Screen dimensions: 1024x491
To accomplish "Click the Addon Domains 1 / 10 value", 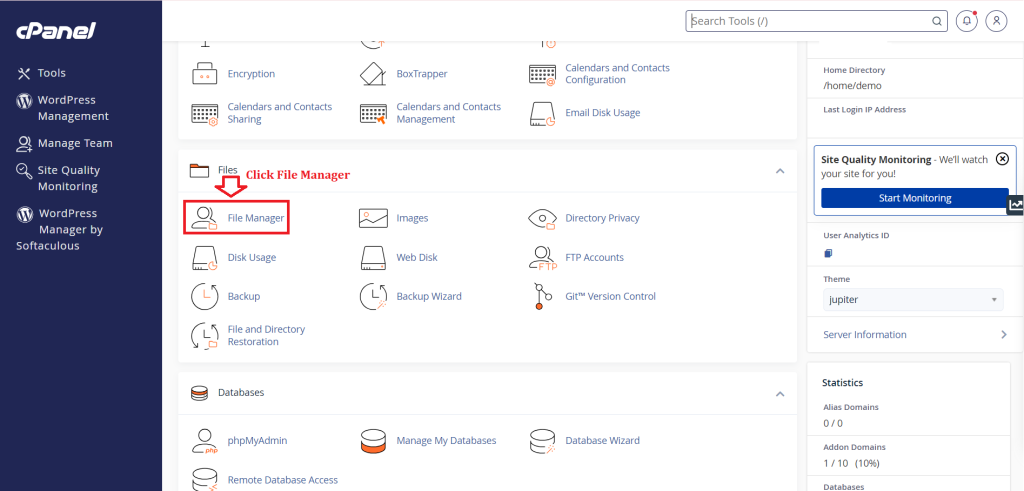I will [851, 464].
